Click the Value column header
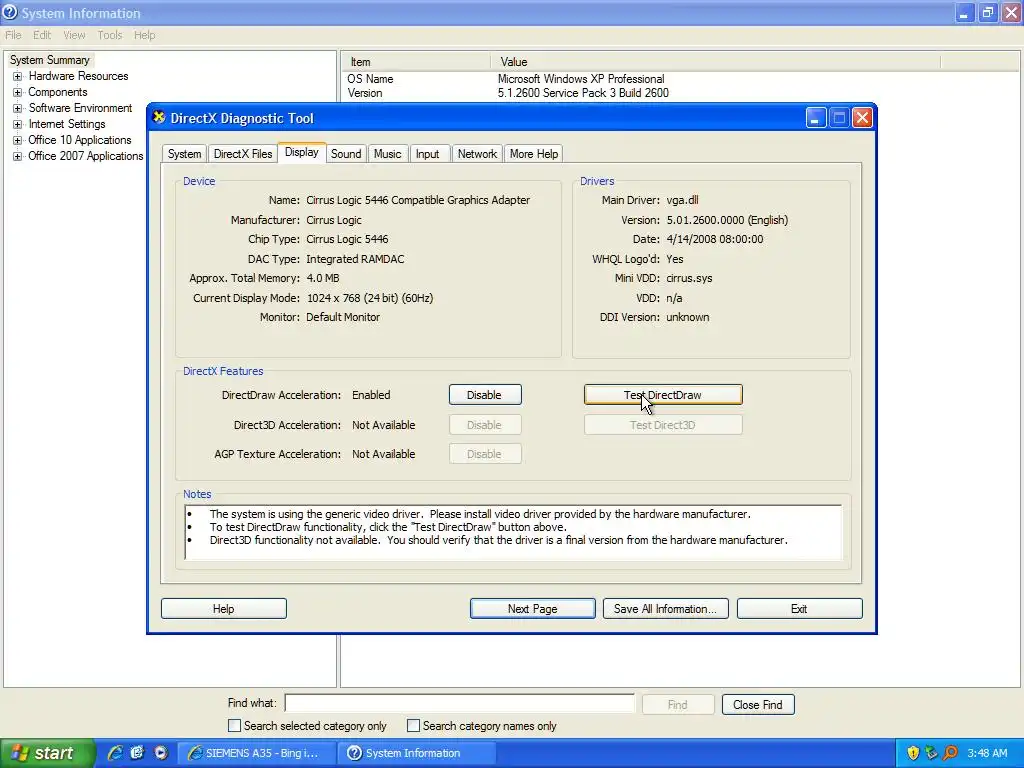 click(715, 62)
